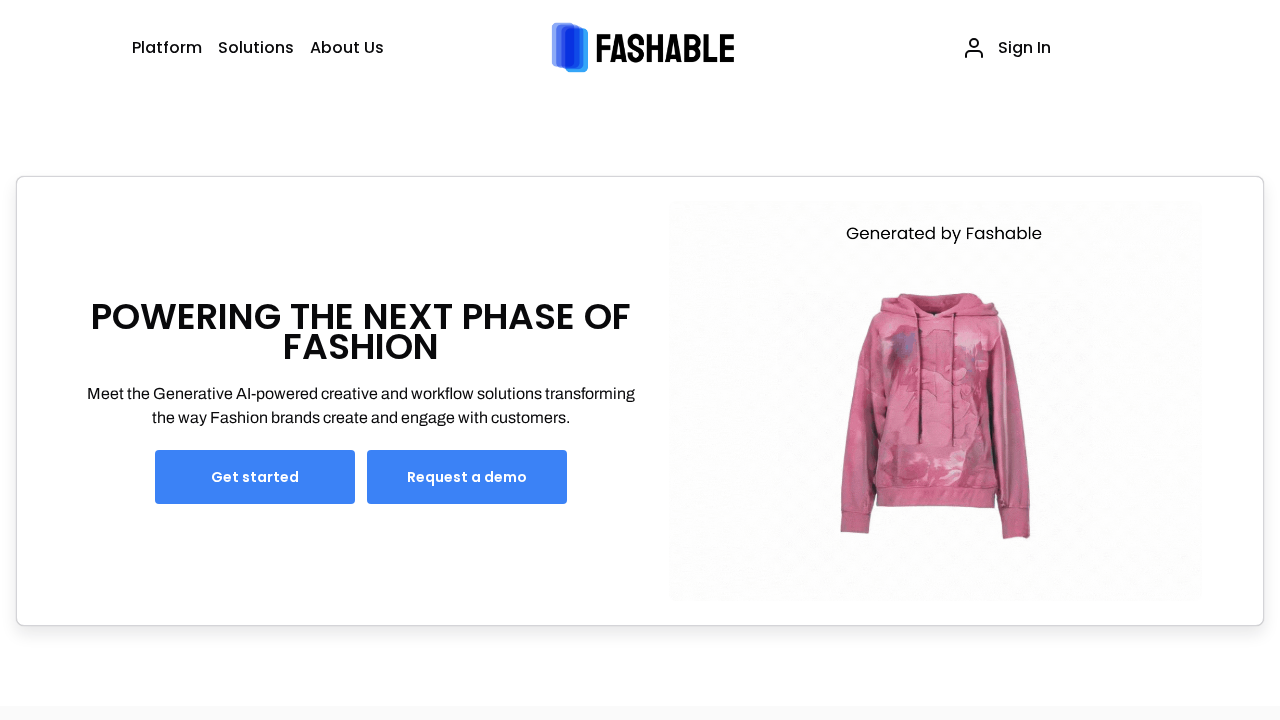Open the Solutions page
This screenshot has width=1280, height=720.
click(256, 47)
